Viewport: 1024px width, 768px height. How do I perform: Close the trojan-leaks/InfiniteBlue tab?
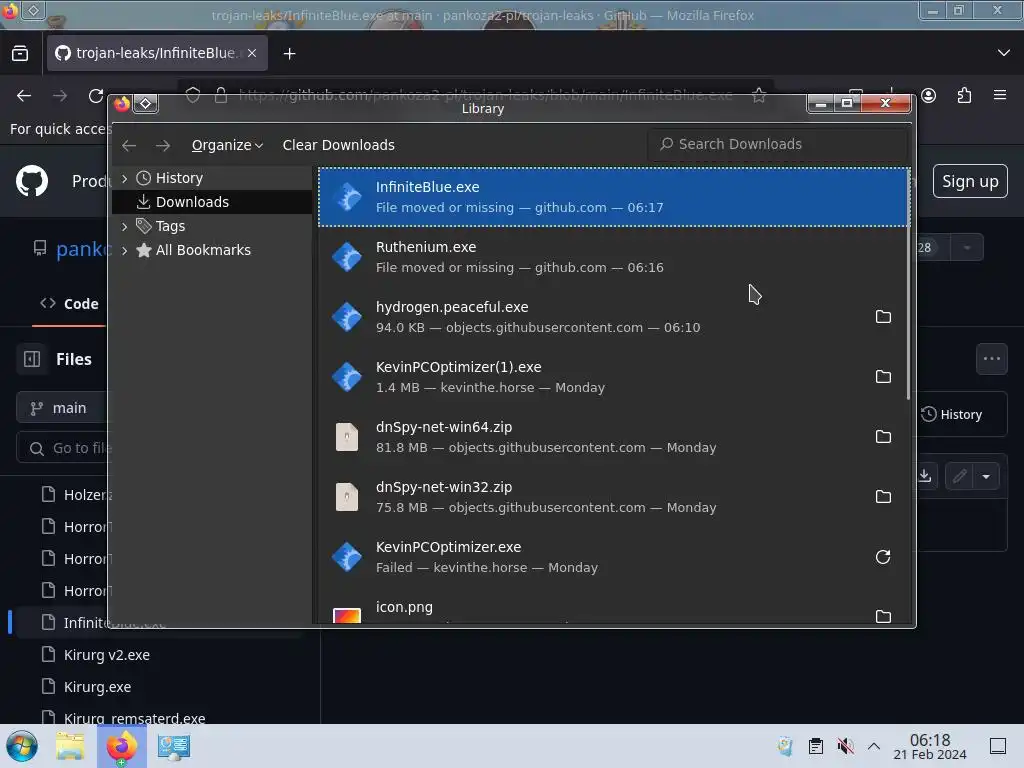click(252, 53)
